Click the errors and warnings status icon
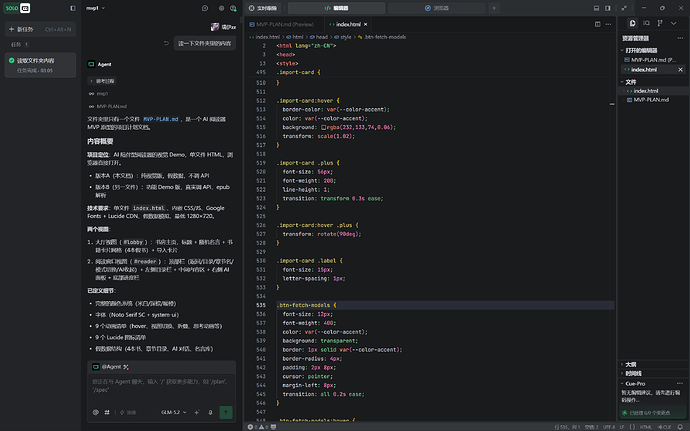Screen dimensions: 690x431 click(x=260, y=427)
